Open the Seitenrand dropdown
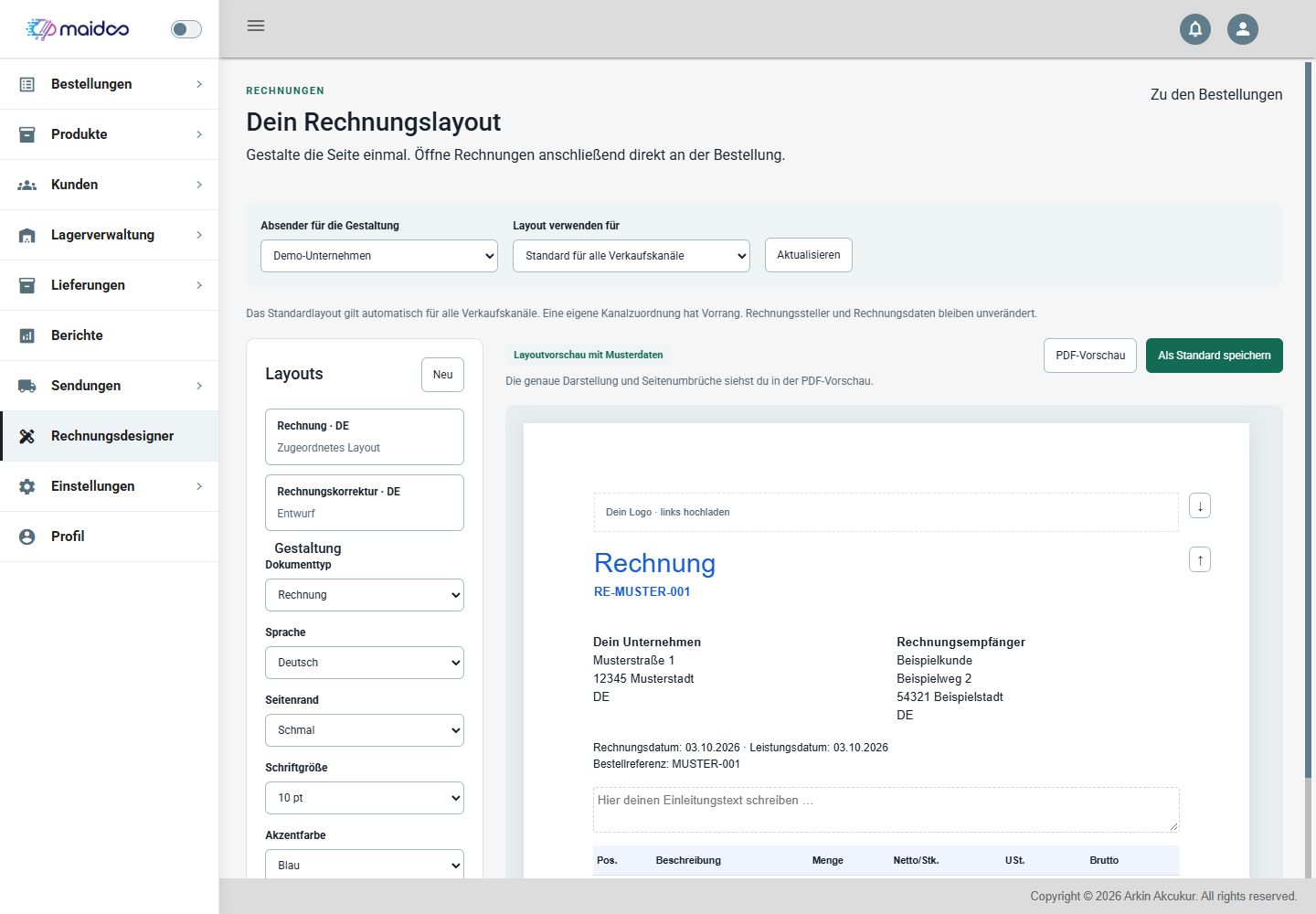 pos(365,730)
